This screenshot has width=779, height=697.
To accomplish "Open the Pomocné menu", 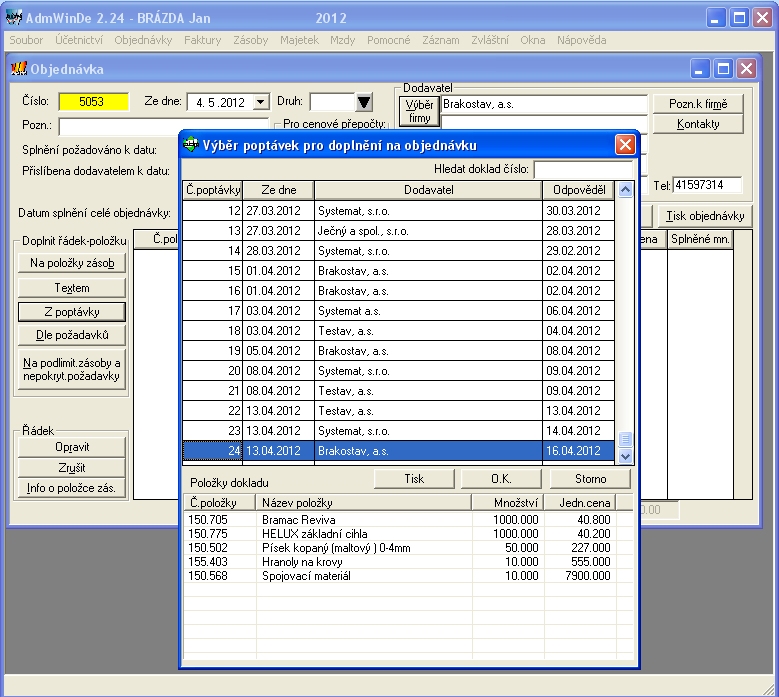I will [389, 40].
